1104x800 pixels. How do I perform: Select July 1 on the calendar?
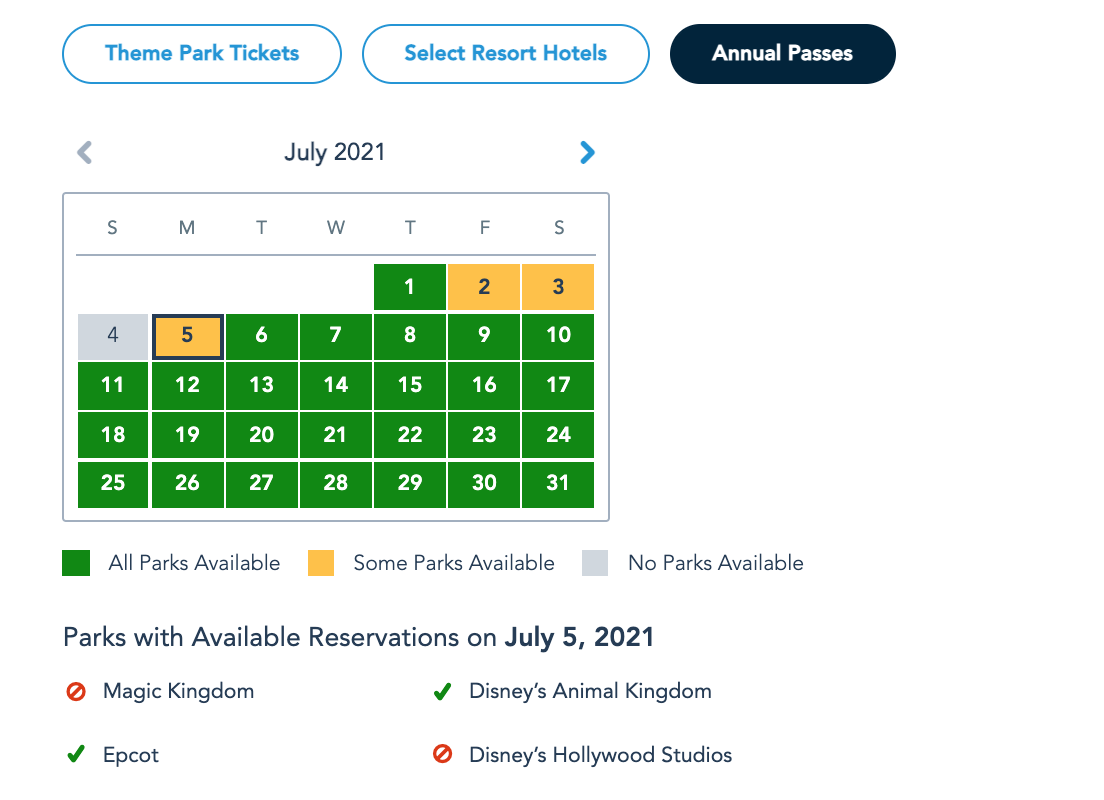point(410,287)
